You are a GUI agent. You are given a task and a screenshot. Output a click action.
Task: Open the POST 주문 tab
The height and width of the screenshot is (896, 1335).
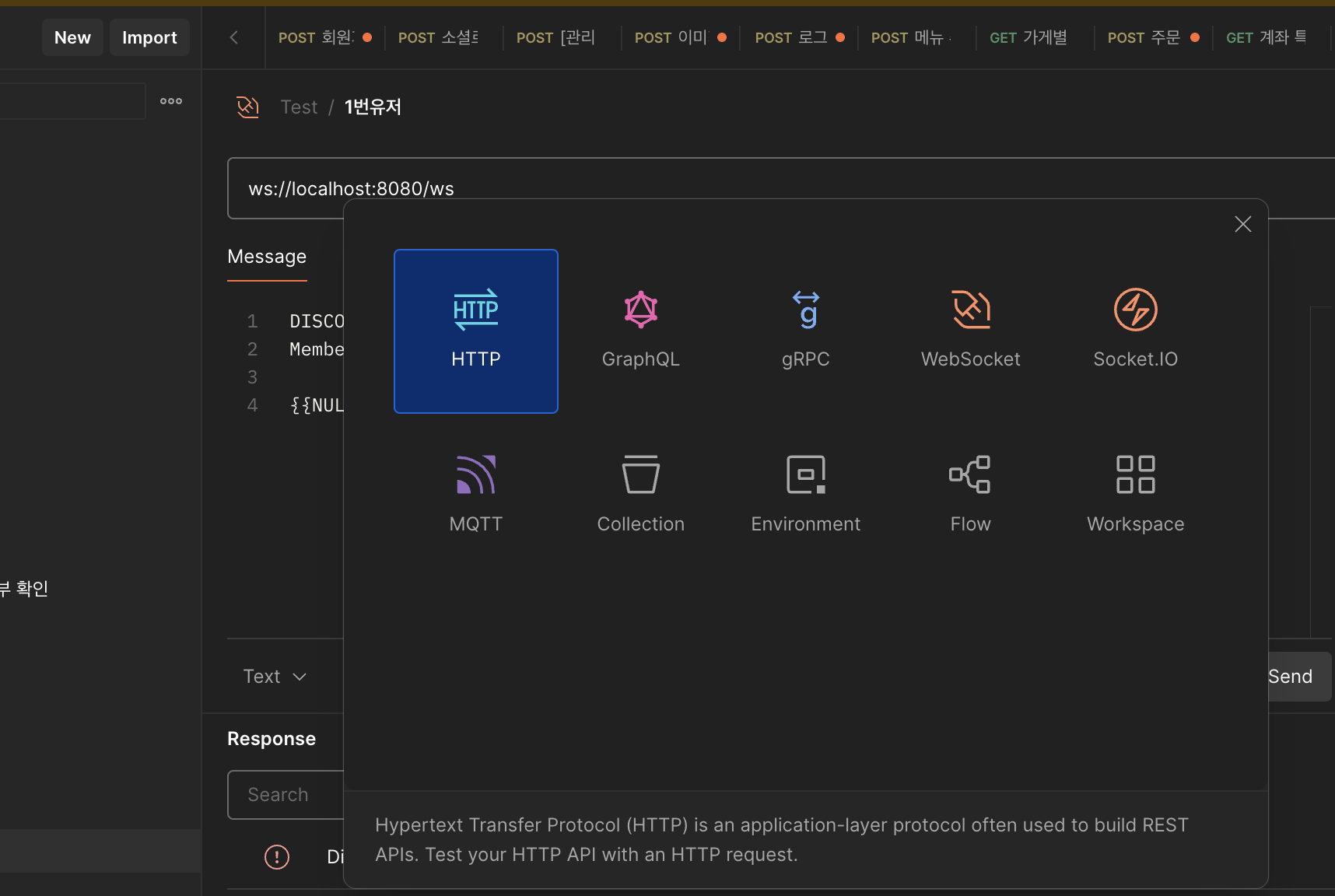pos(1153,37)
